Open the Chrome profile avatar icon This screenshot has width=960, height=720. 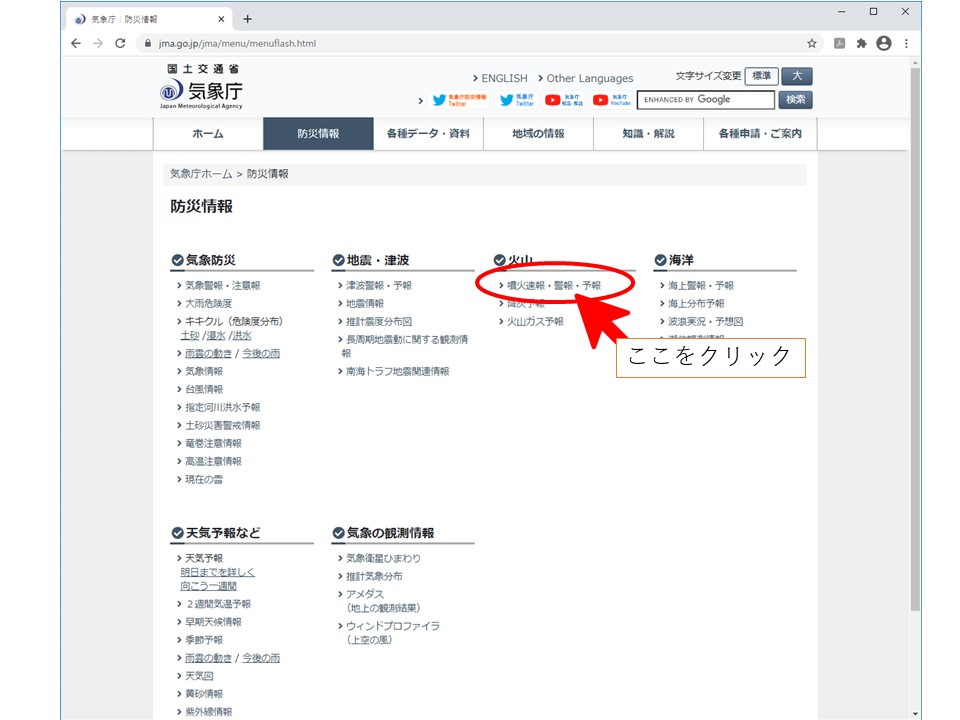coord(883,44)
